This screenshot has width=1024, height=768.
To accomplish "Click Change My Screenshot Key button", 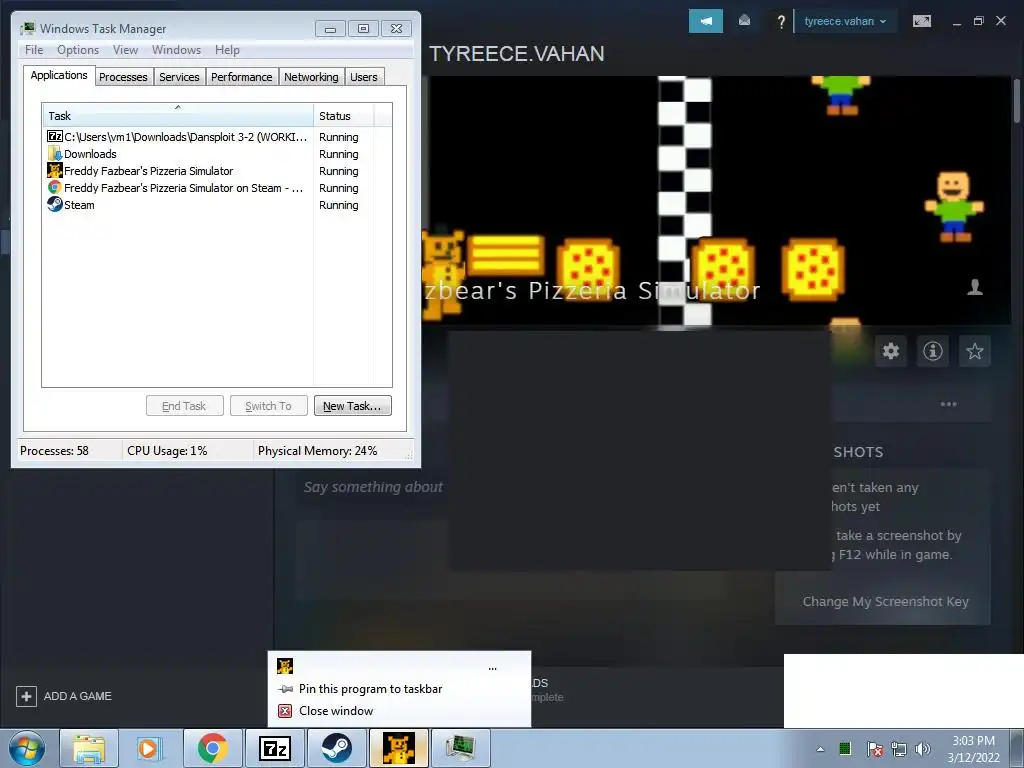I will 885,601.
